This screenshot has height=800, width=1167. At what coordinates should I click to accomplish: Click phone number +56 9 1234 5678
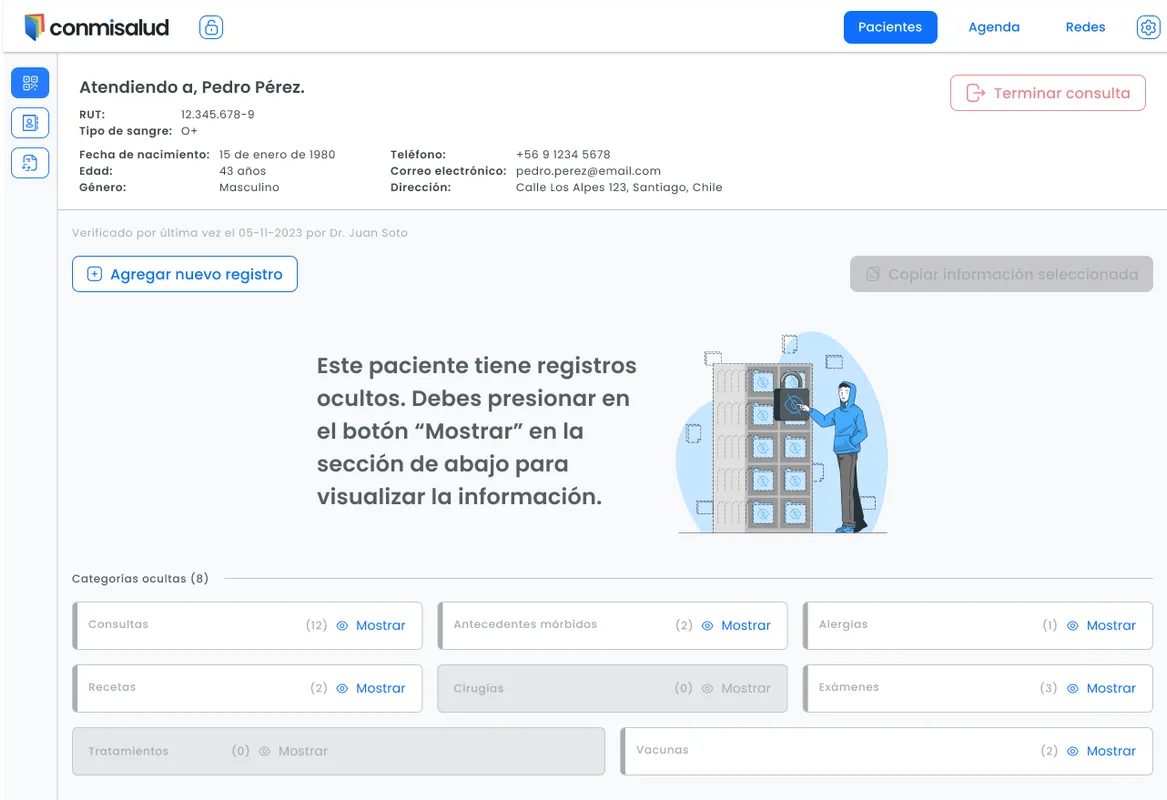click(563, 155)
